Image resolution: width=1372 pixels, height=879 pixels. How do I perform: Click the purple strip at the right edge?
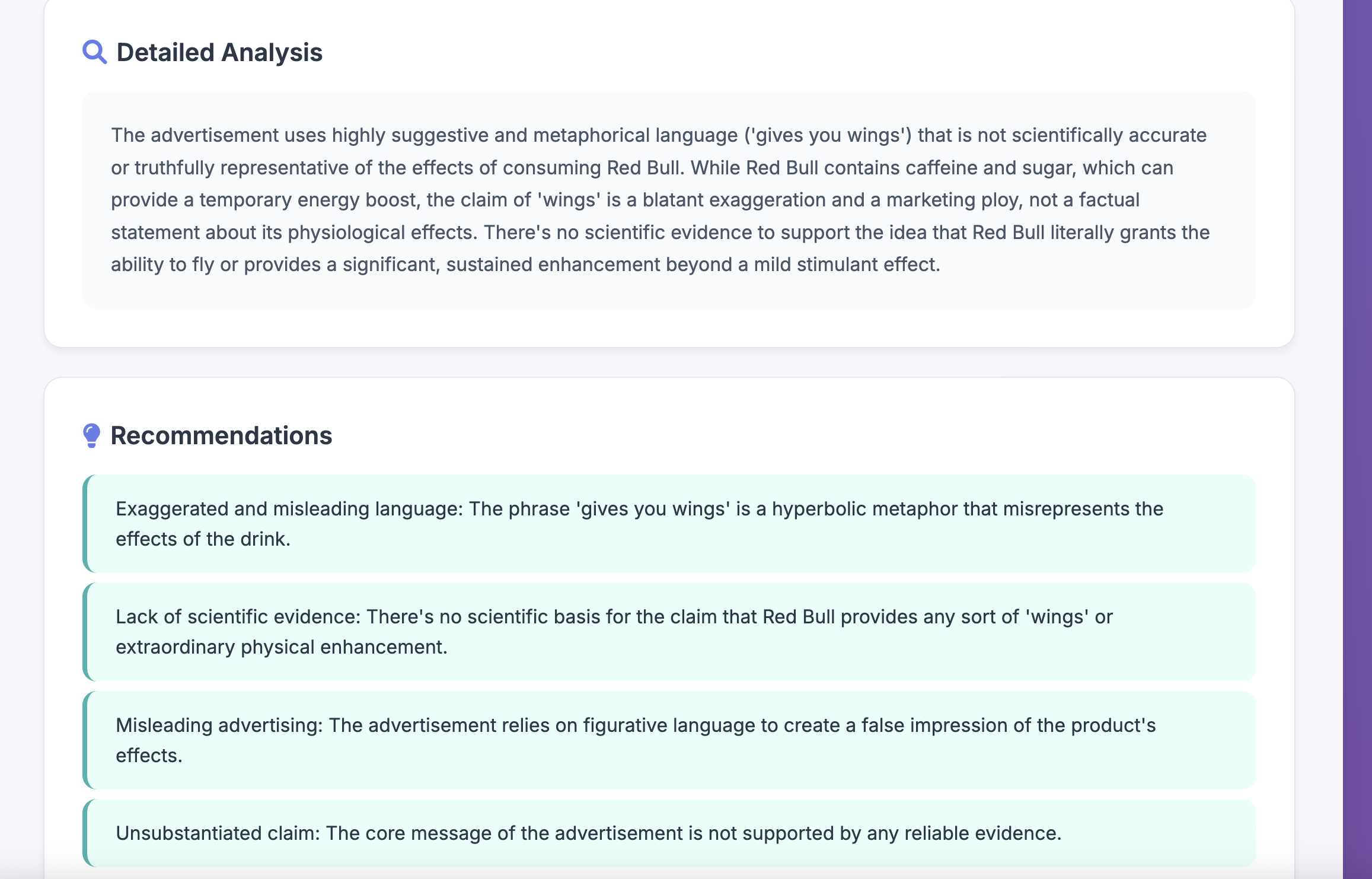(x=1357, y=439)
